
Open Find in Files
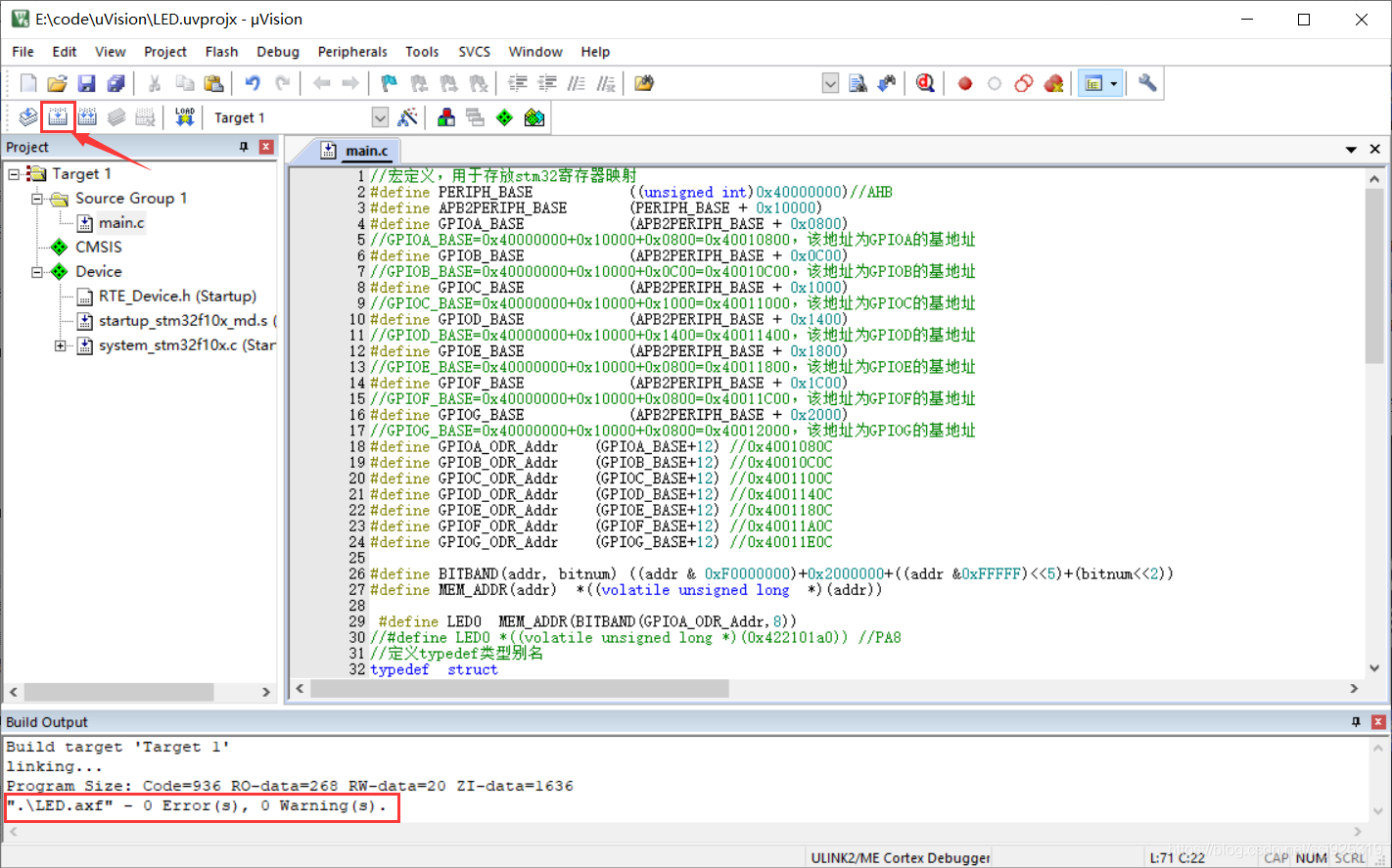644,83
